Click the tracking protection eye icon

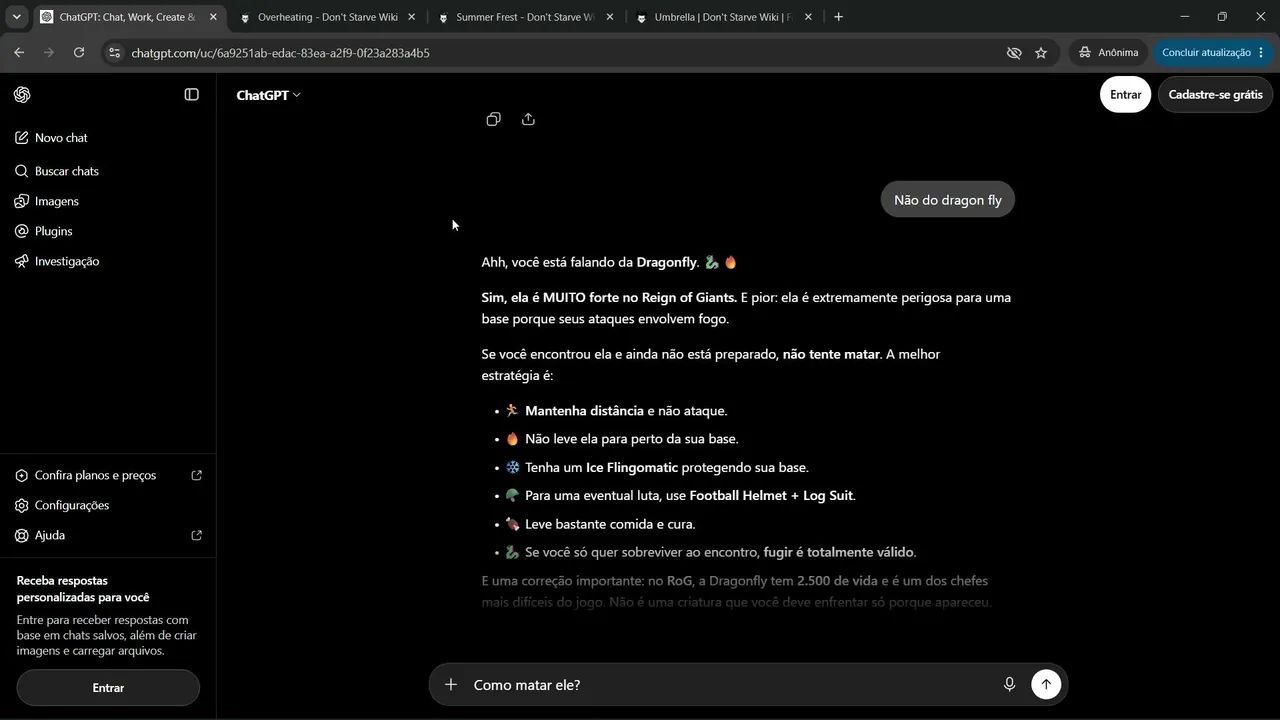(x=1014, y=53)
